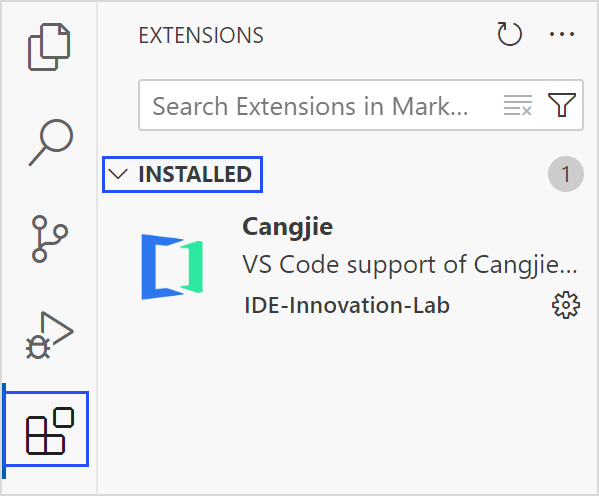Open the Run and Debug view

[50, 335]
